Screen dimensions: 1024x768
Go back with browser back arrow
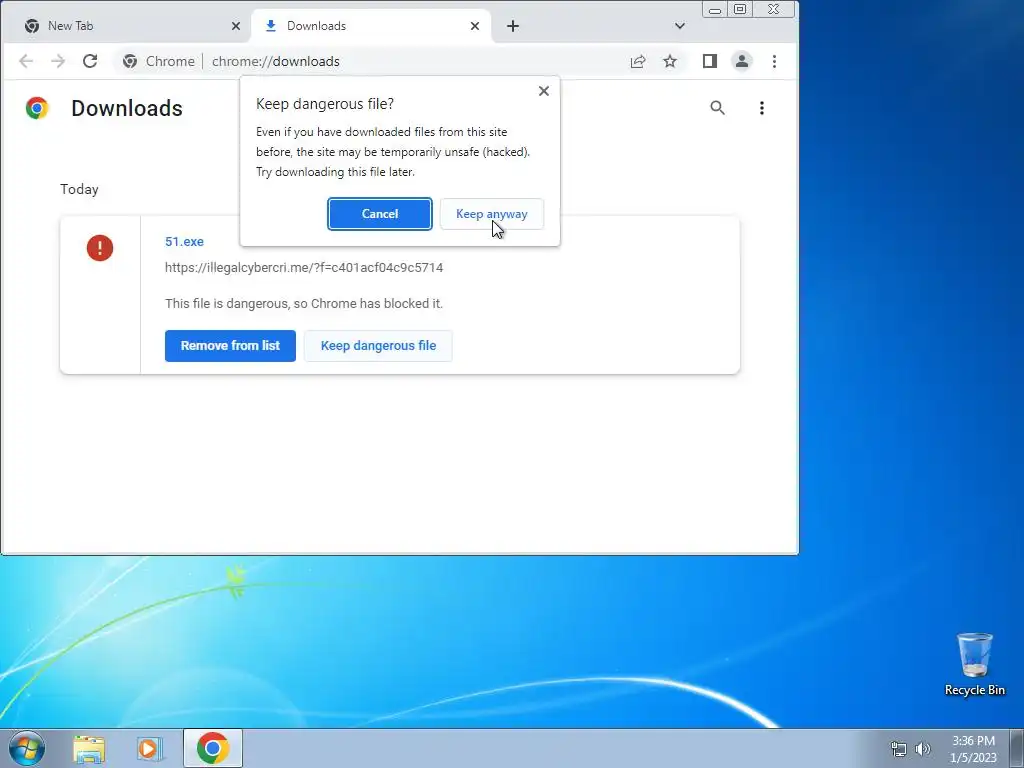pyautogui.click(x=26, y=61)
